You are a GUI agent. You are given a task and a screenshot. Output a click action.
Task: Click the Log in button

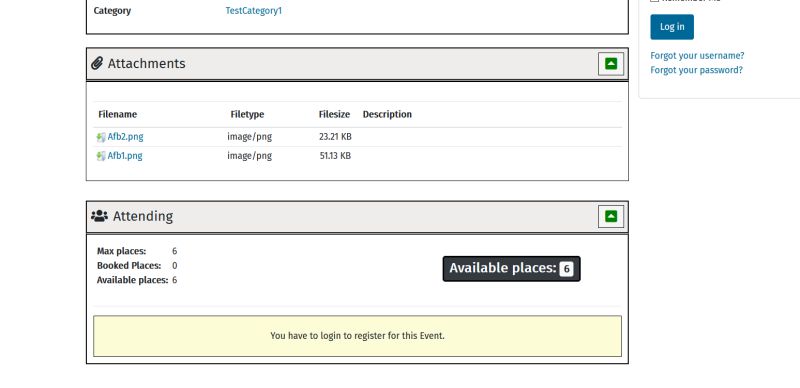pos(672,27)
